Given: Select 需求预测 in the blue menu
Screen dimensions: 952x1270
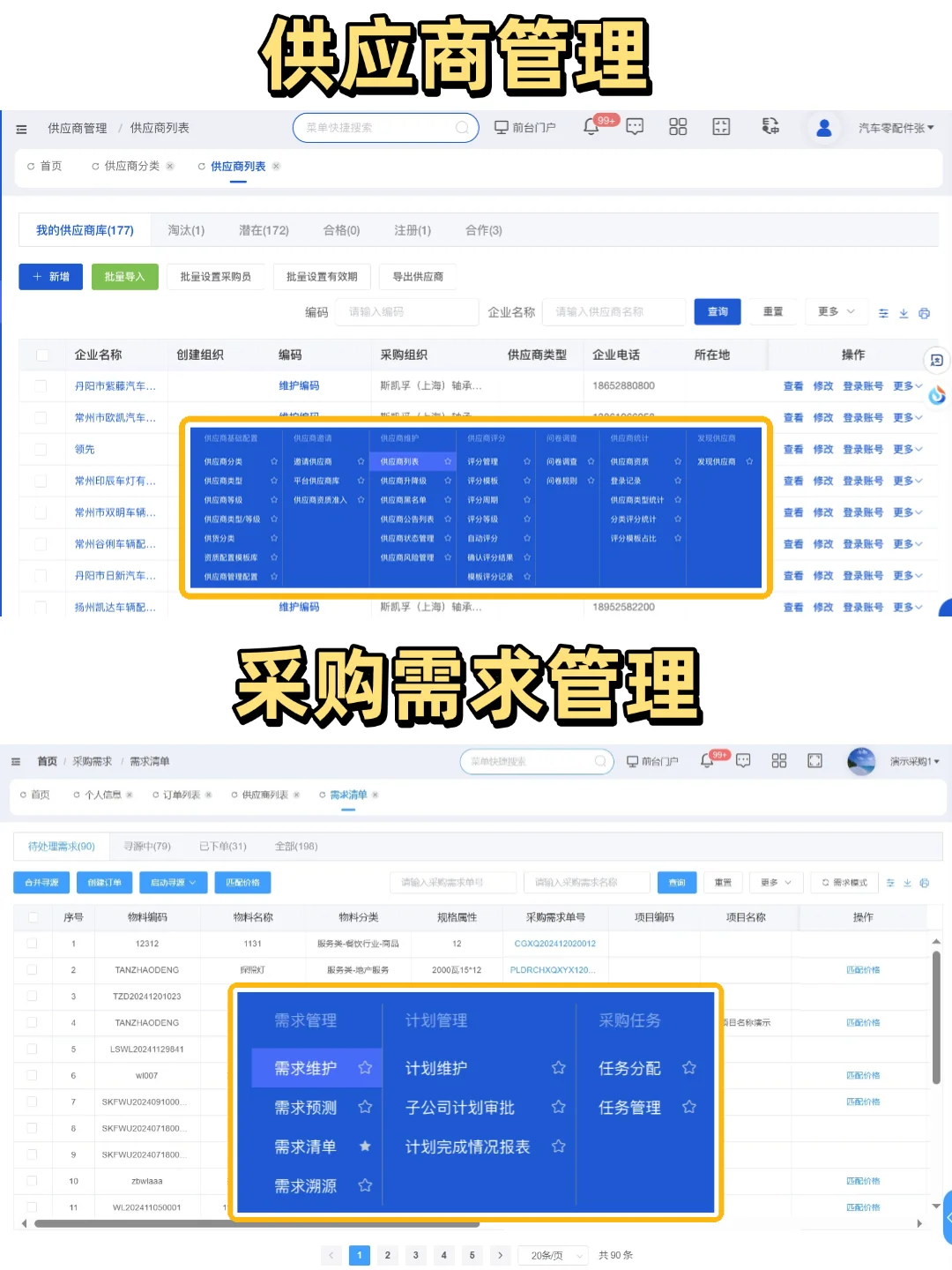Looking at the screenshot, I should [306, 1107].
